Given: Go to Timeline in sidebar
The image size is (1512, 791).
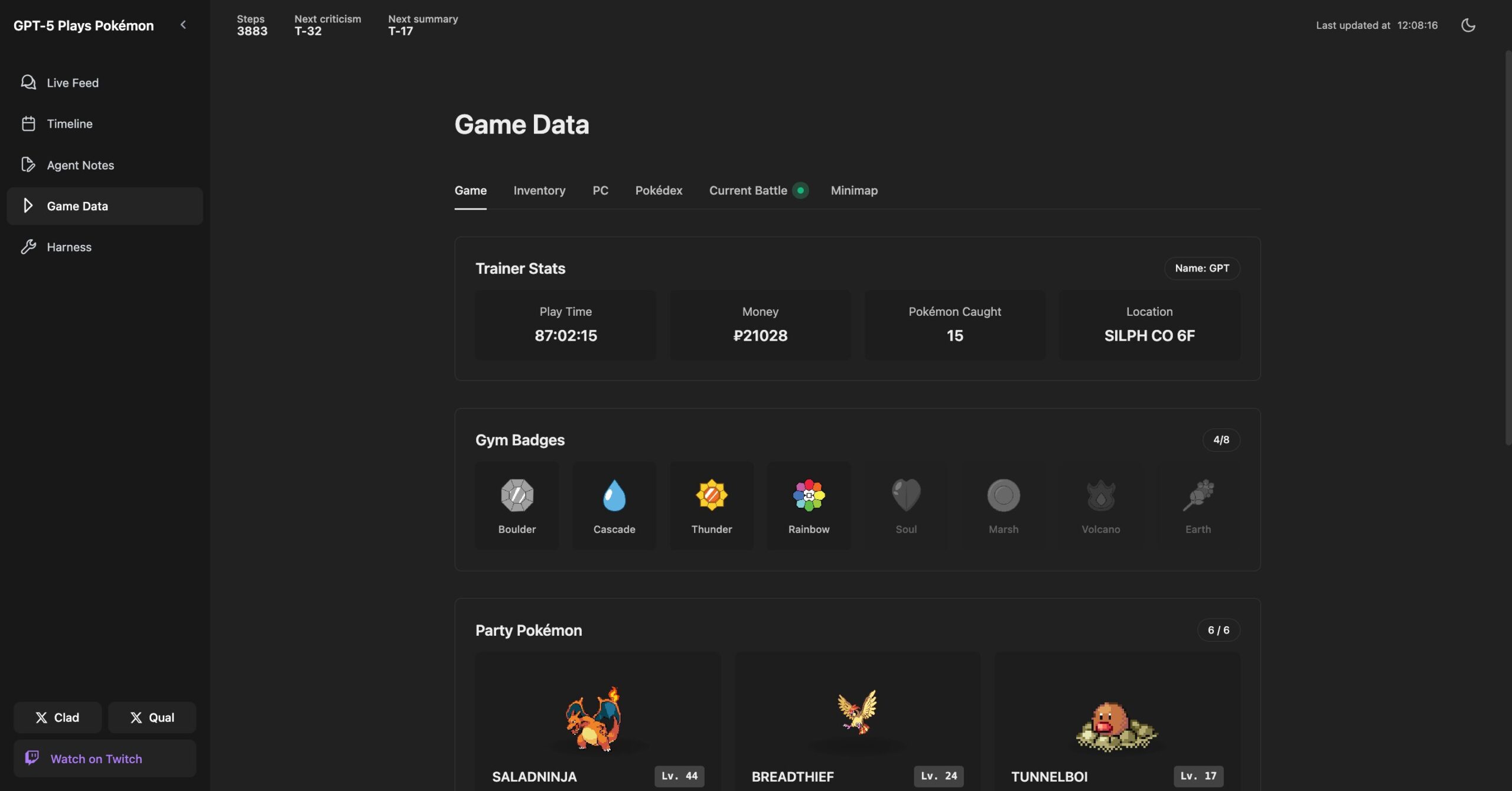Looking at the screenshot, I should [105, 124].
